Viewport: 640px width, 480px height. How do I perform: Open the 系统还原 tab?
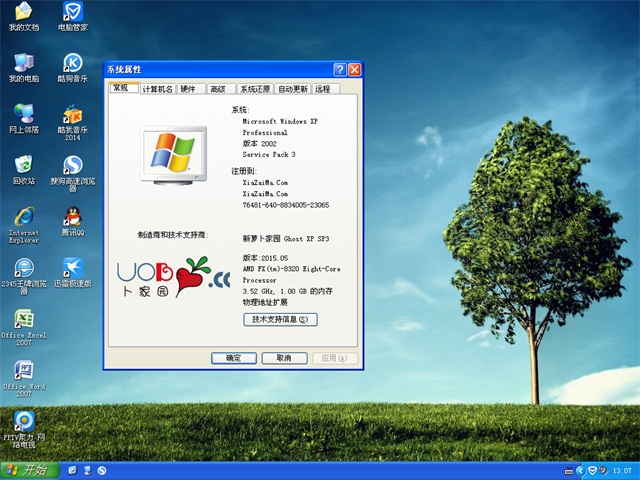pos(254,89)
